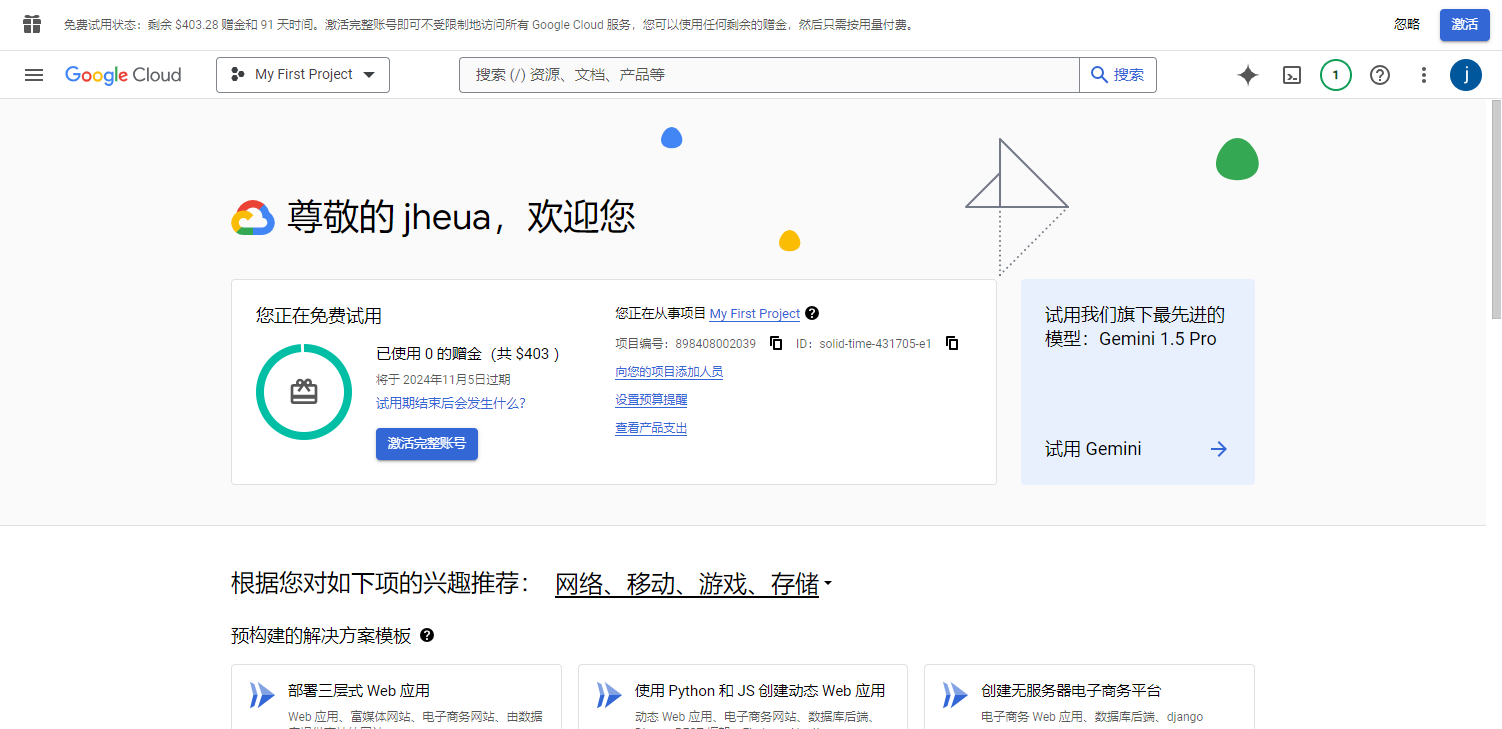Open the My First Project selector dropdown
The image size is (1502, 729).
click(302, 74)
